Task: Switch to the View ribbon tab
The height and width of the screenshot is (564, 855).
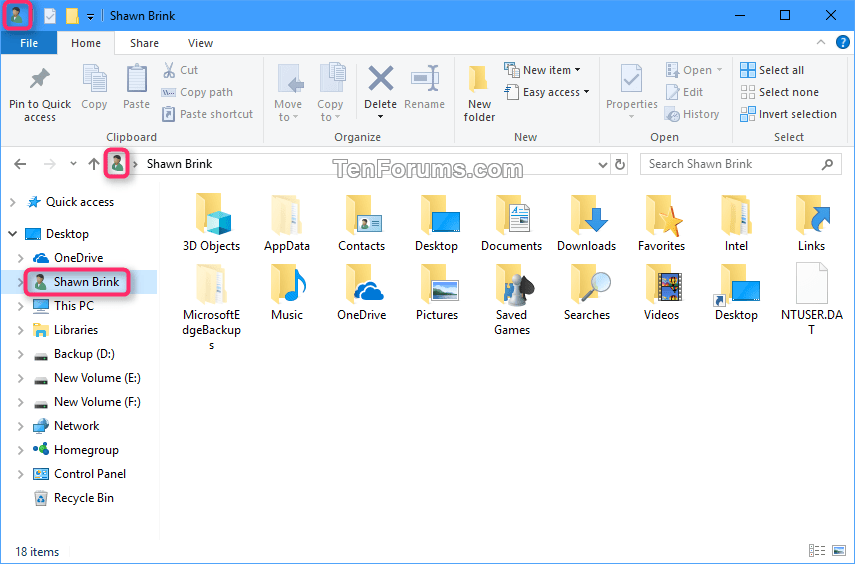Action: pos(200,43)
